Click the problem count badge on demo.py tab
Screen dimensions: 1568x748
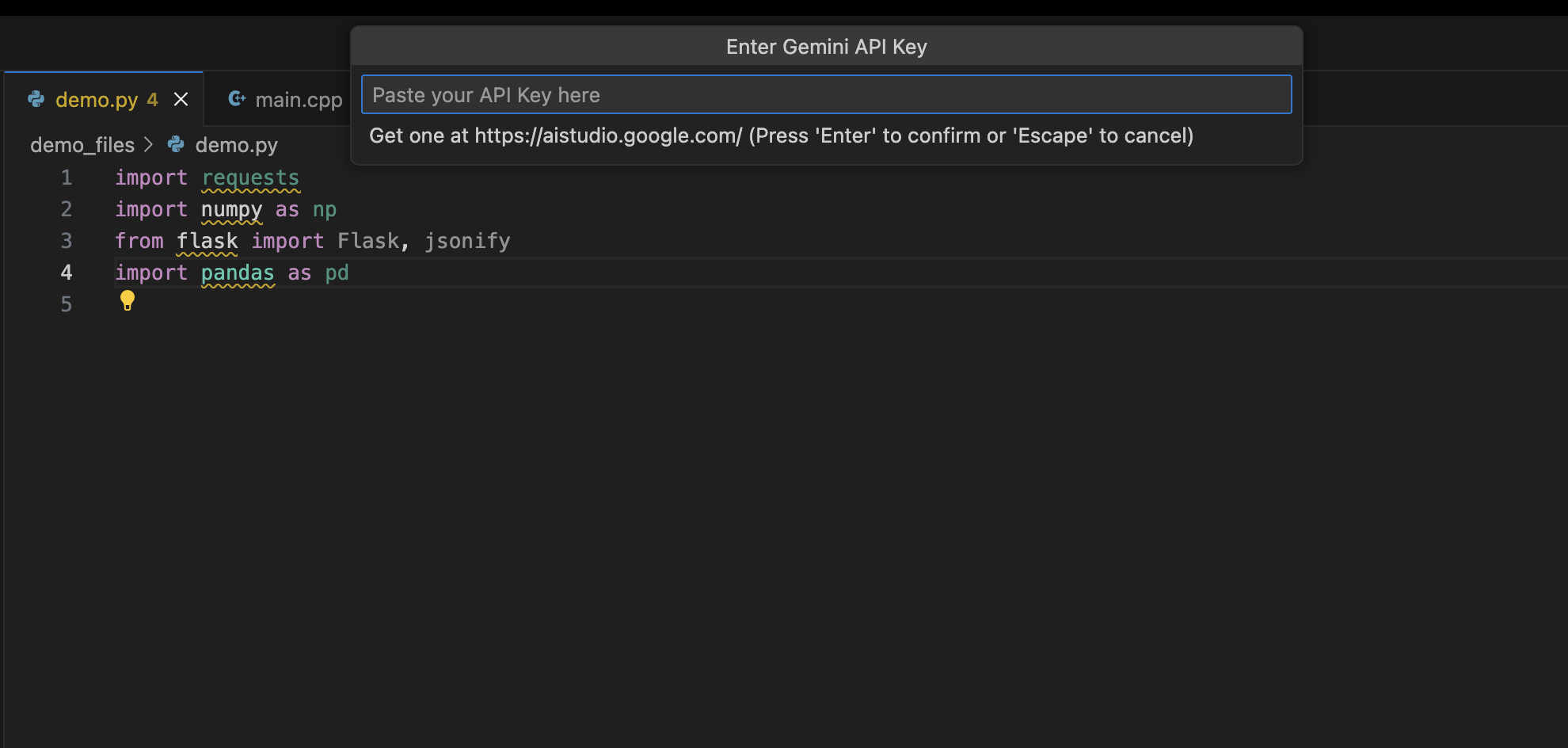pyautogui.click(x=152, y=99)
